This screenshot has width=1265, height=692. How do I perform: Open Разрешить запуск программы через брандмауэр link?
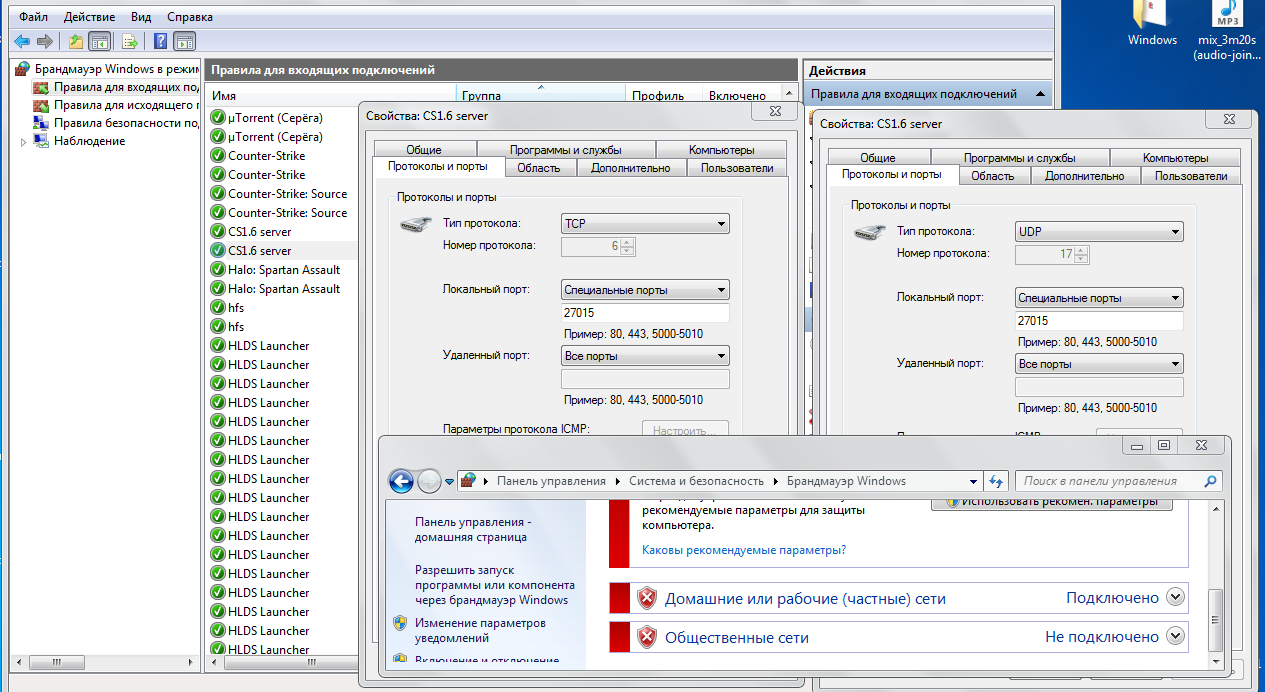point(495,585)
